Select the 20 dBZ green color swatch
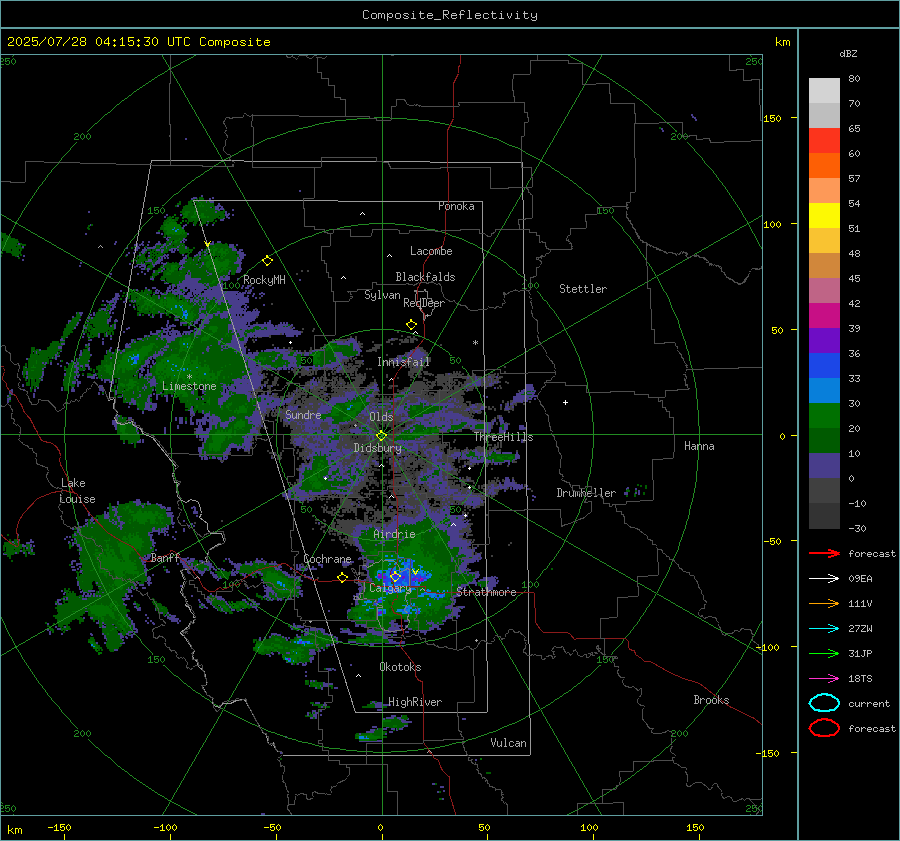 pos(824,415)
